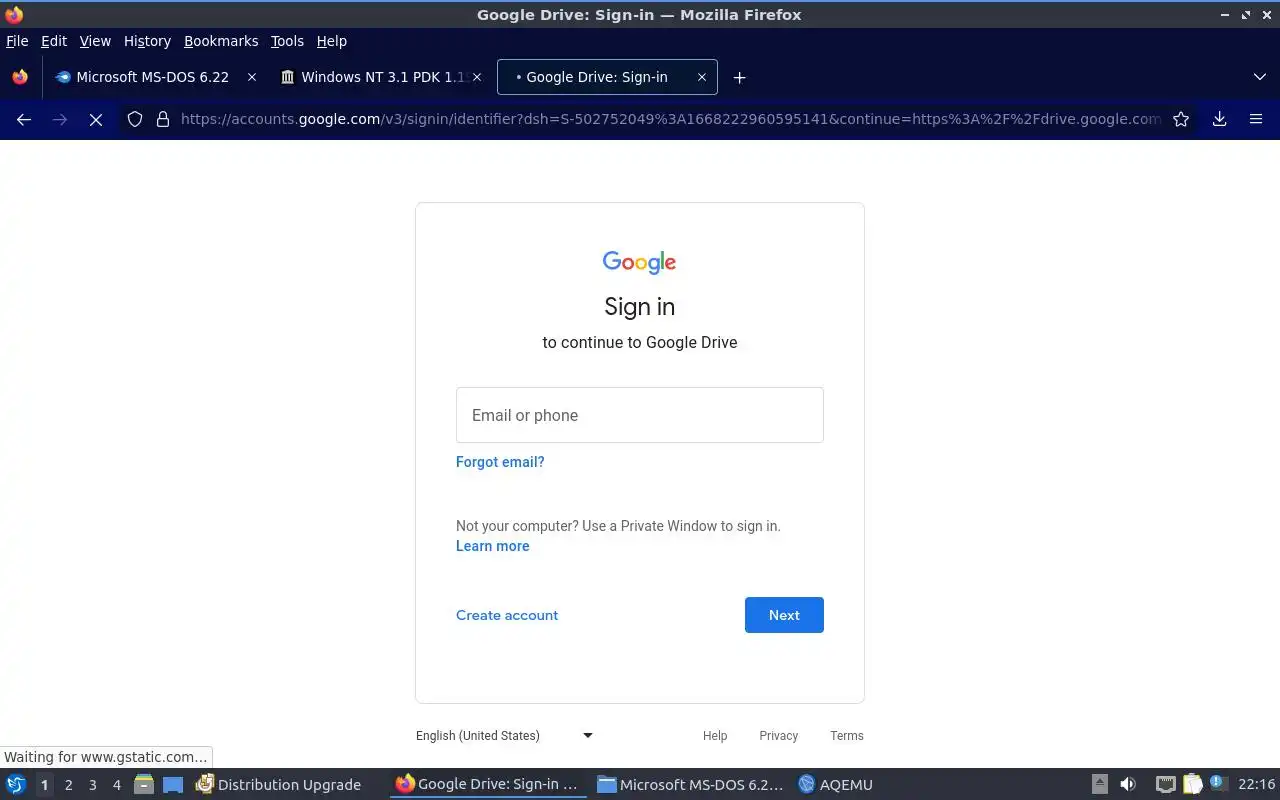Switch to workspace 3 in pager
Viewport: 1280px width, 800px height.
[x=92, y=785]
